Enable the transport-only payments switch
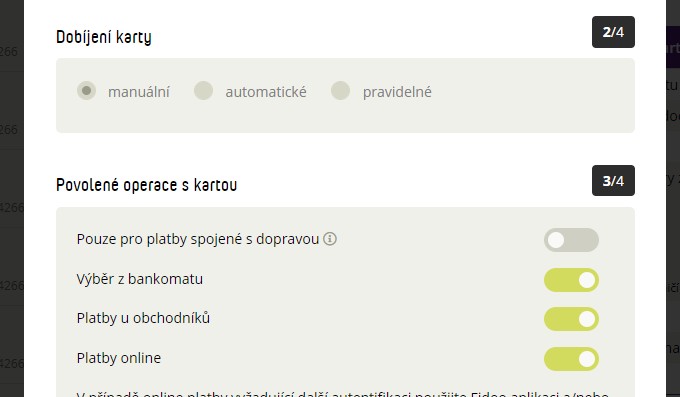Screen dimensions: 680x397 pos(571,240)
